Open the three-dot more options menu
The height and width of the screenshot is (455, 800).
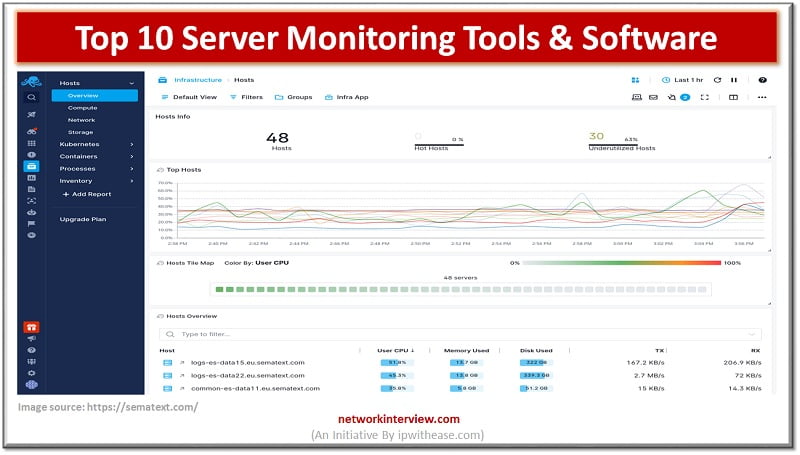(762, 97)
